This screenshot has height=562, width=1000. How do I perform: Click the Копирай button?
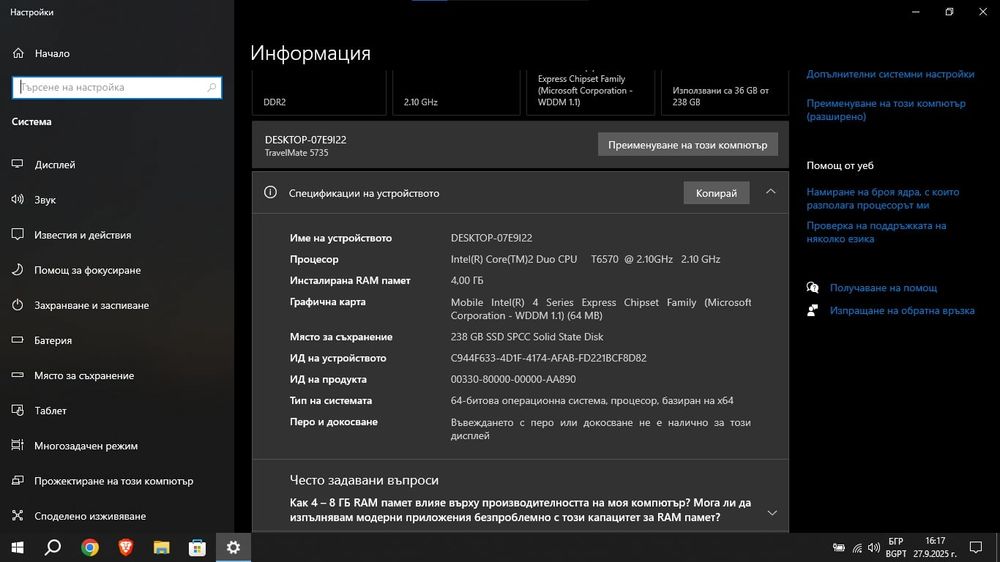[x=716, y=193]
